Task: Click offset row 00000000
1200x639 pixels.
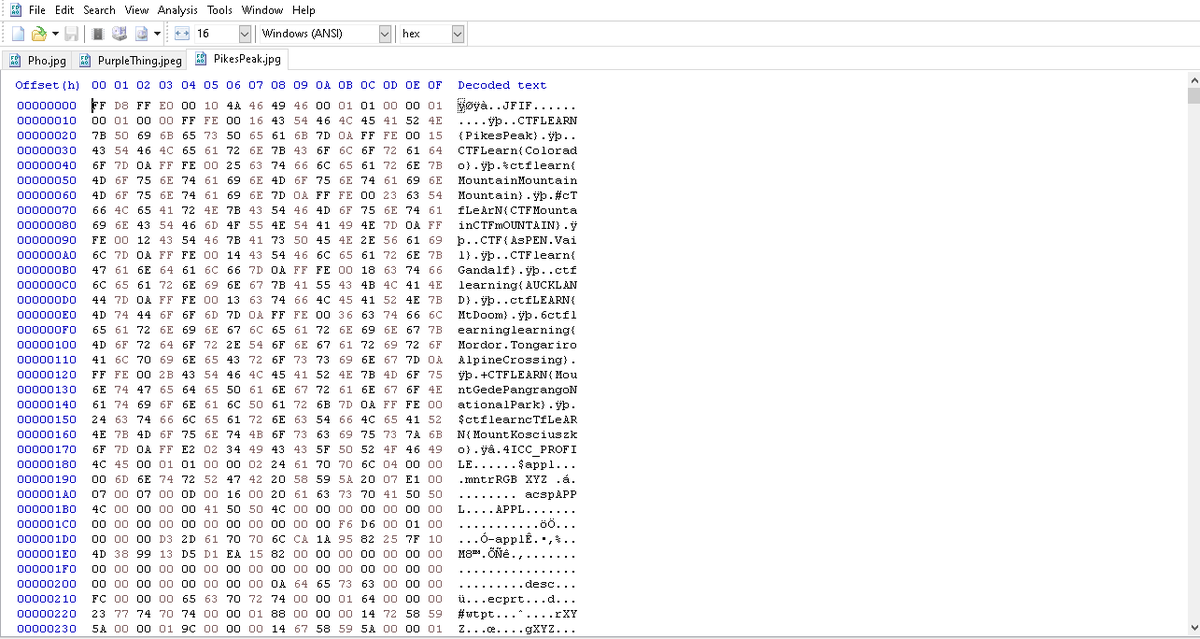Action: click(x=46, y=105)
